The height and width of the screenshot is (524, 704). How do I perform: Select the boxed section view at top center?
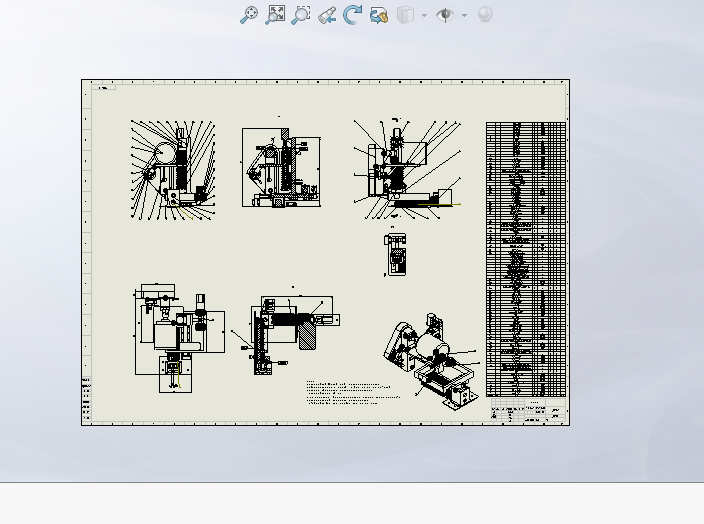pyautogui.click(x=282, y=167)
